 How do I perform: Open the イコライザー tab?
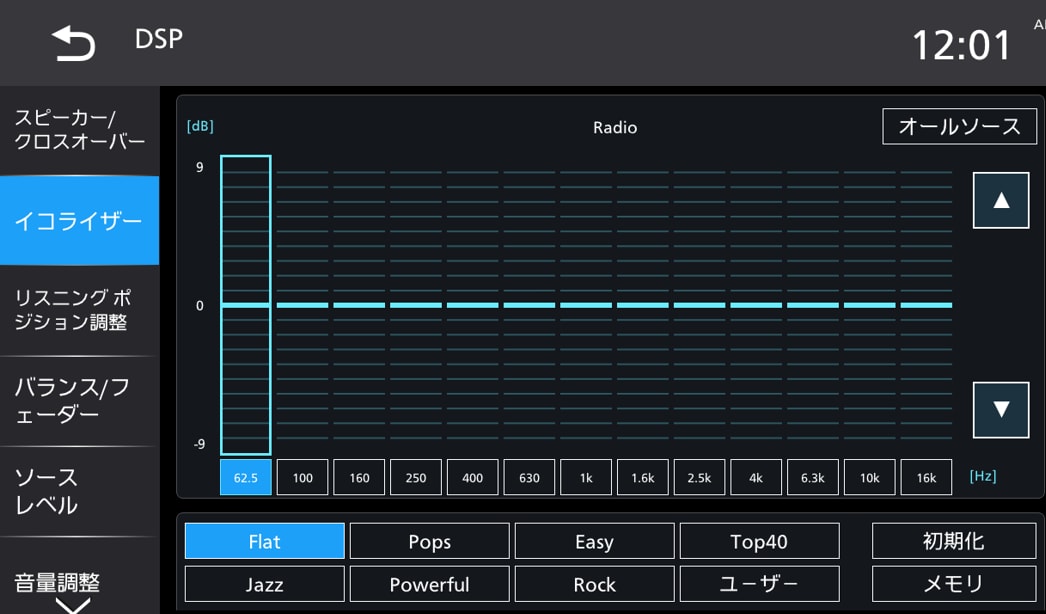(79, 221)
